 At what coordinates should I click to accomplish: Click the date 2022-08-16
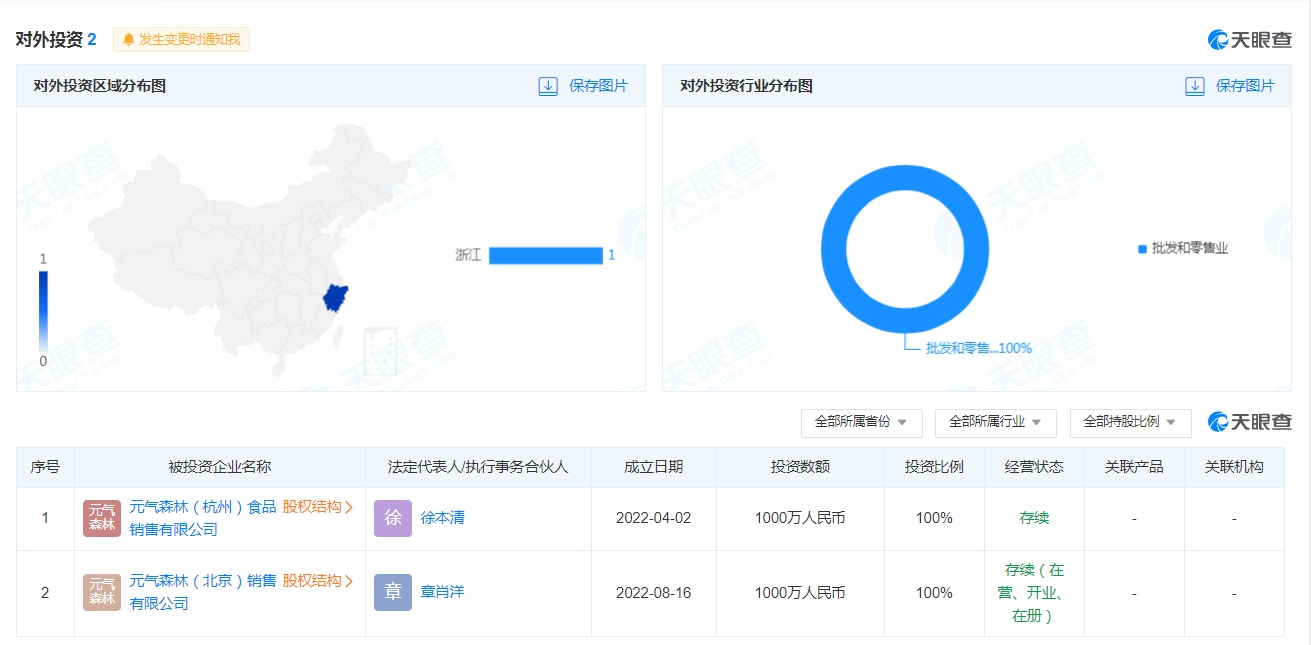pos(653,592)
